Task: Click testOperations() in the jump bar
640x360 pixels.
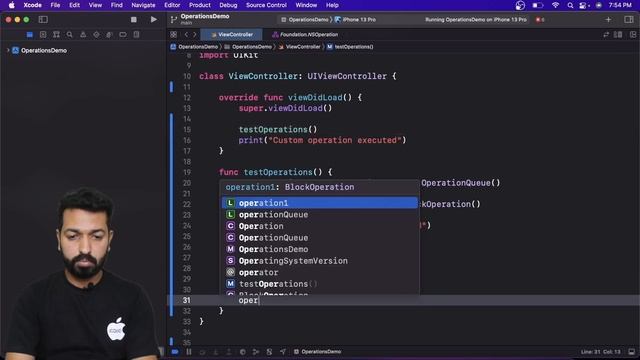Action: tap(350, 47)
